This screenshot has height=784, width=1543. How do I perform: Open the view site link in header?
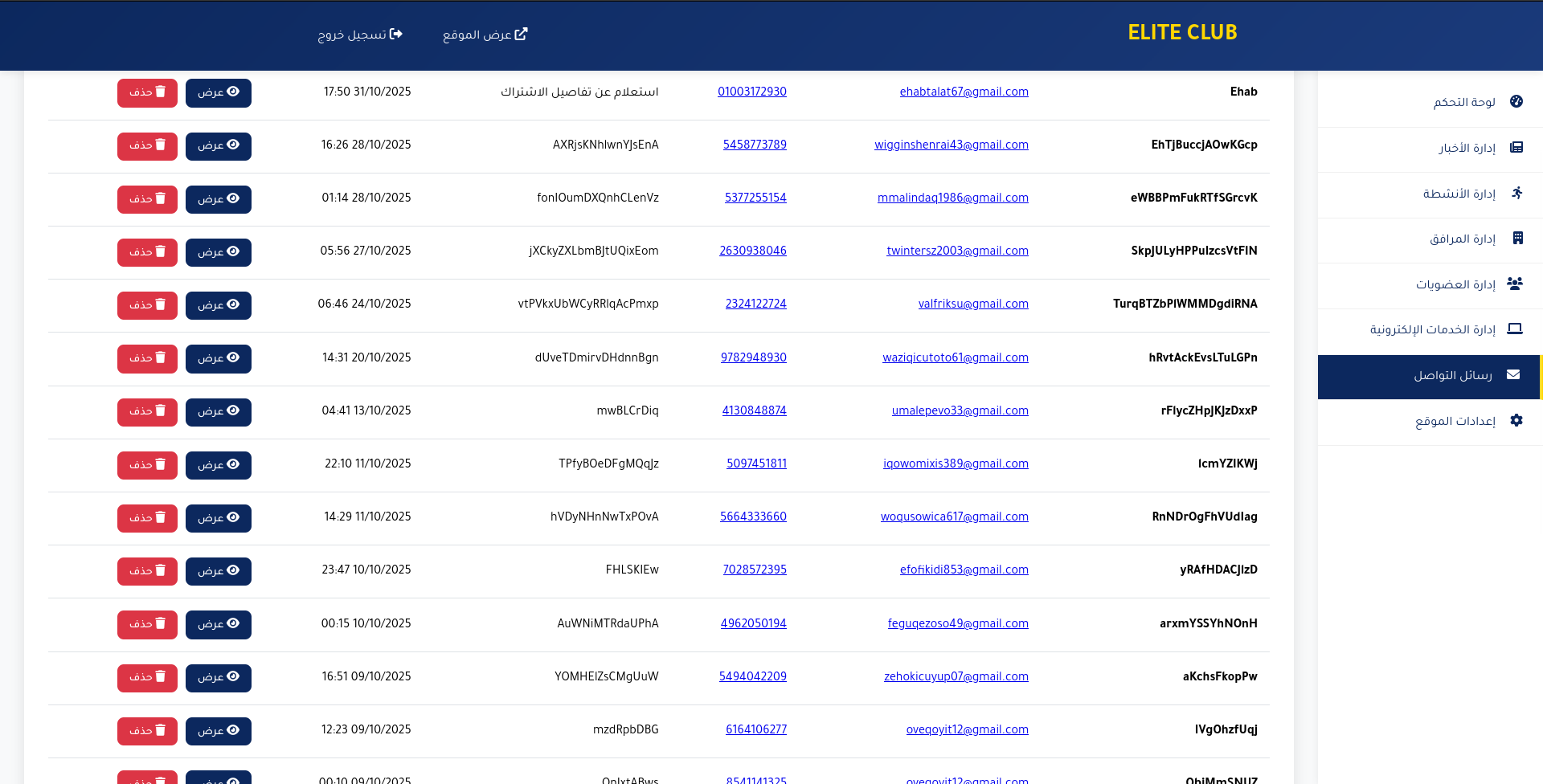pos(485,34)
